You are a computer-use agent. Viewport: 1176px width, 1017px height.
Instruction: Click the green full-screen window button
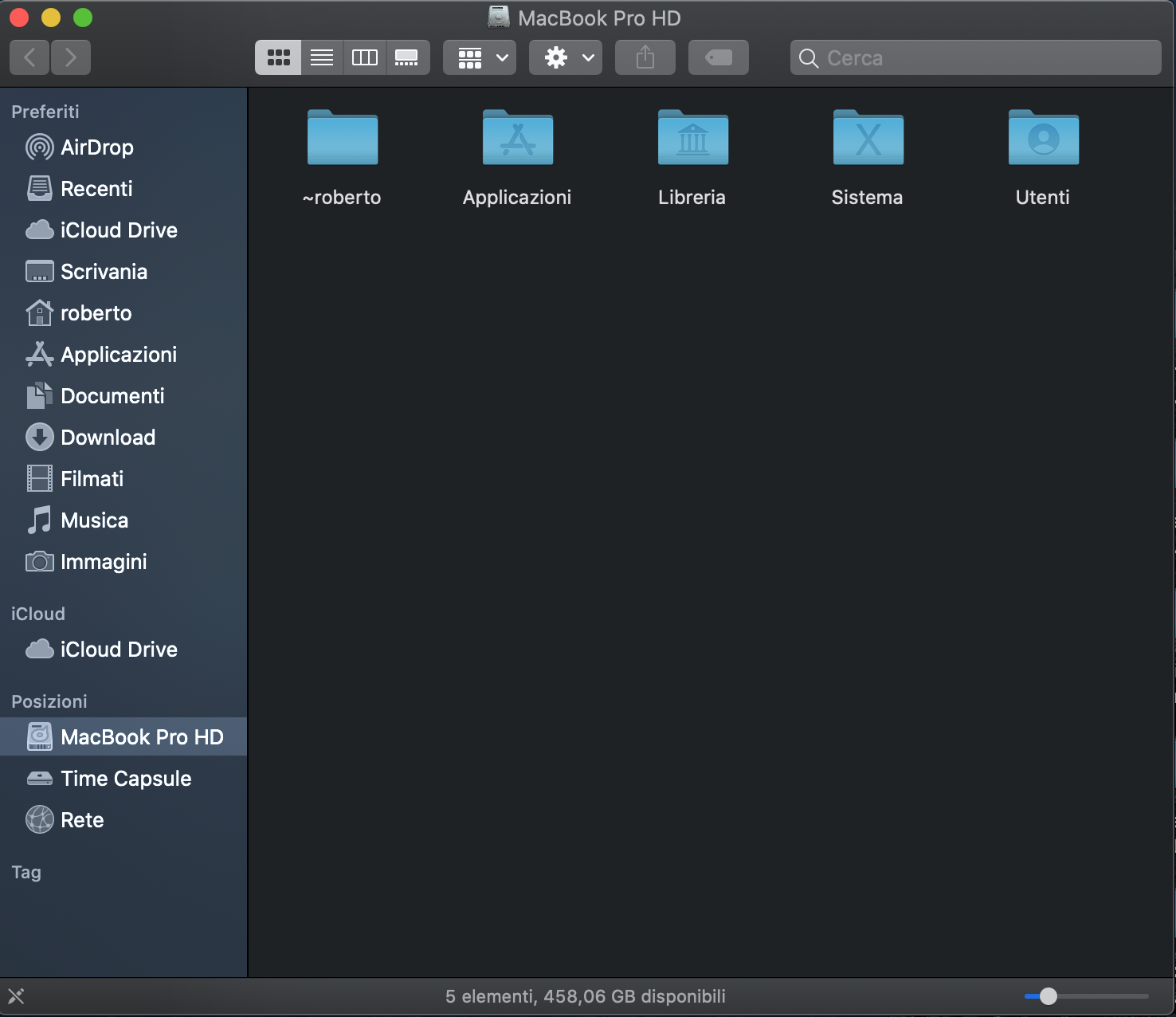pos(83,18)
